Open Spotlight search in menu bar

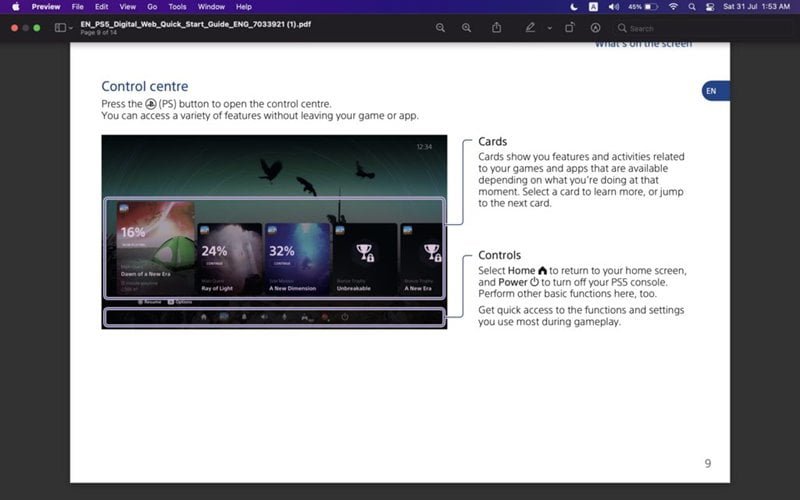[x=692, y=7]
